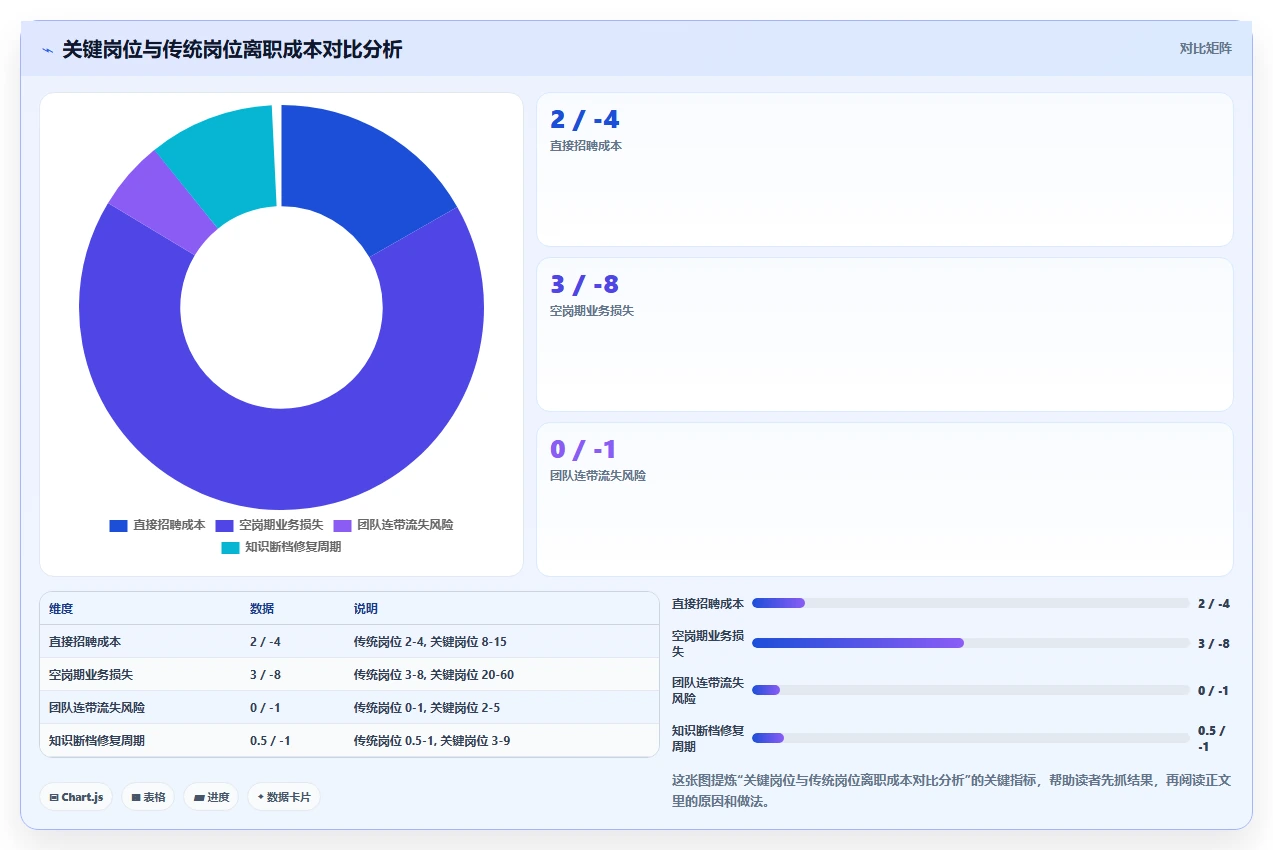1273x850 pixels.
Task: Click cell 传统岗位 2-4, 关键岗位 8-15
Action: pyautogui.click(x=431, y=642)
